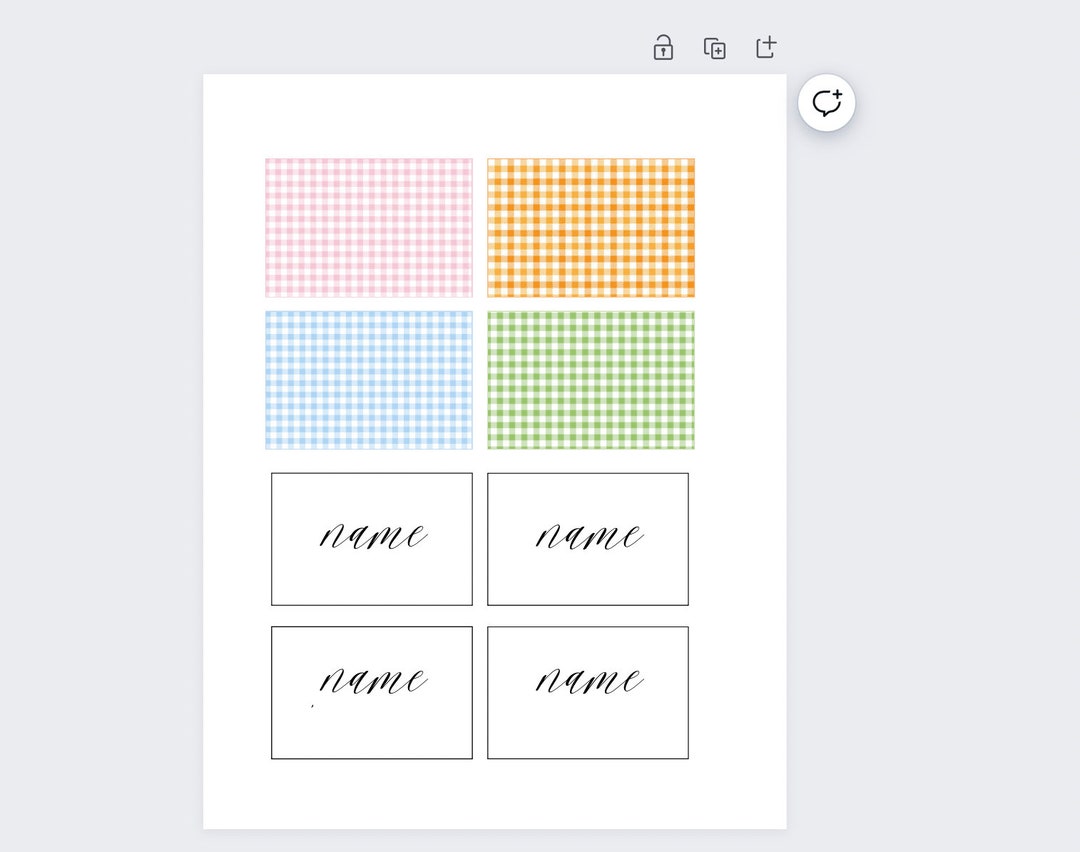Select the green gingham rectangle
Viewport: 1080px width, 852px height.
click(x=590, y=380)
